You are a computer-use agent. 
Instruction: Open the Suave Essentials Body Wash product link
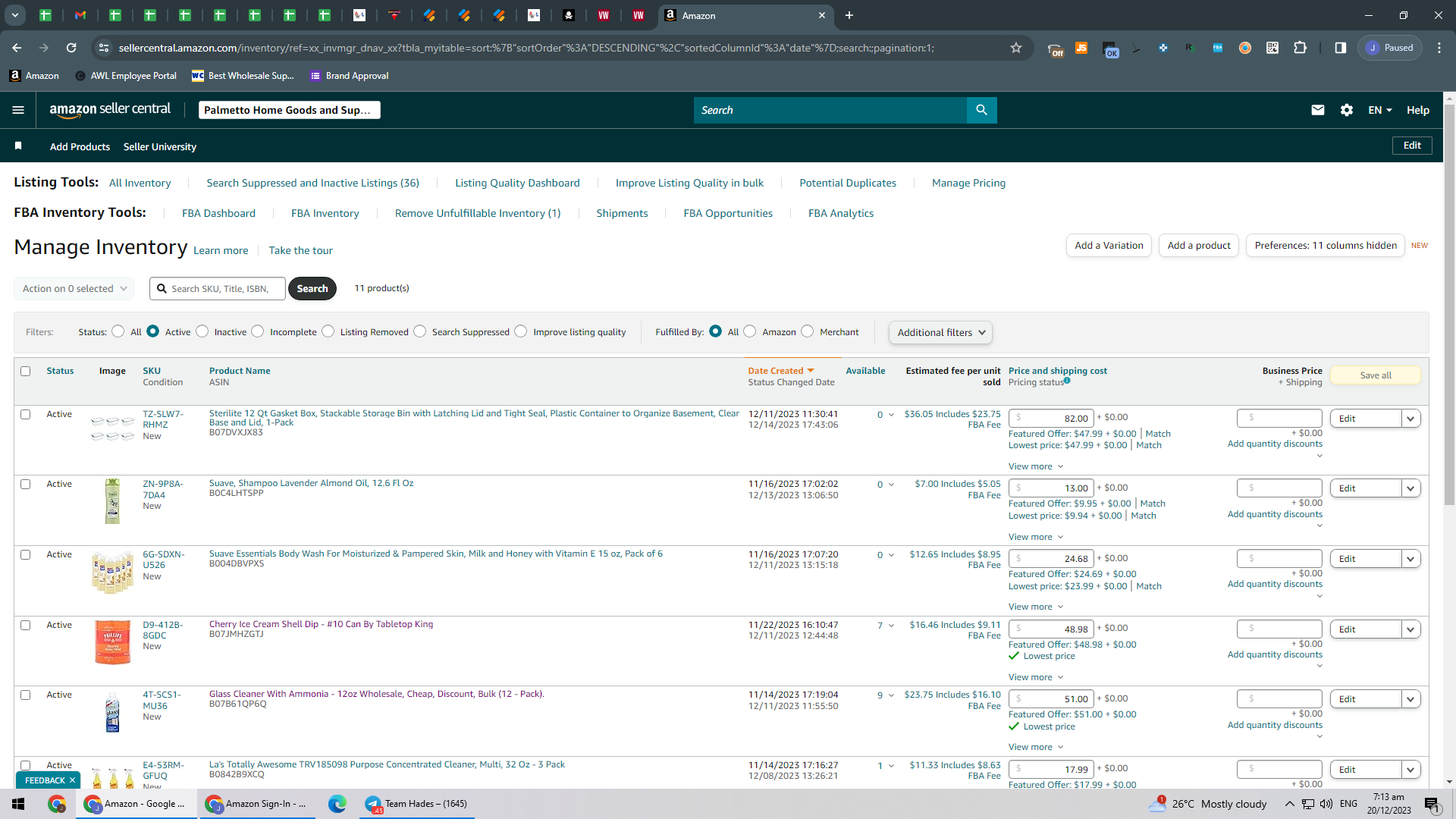436,554
